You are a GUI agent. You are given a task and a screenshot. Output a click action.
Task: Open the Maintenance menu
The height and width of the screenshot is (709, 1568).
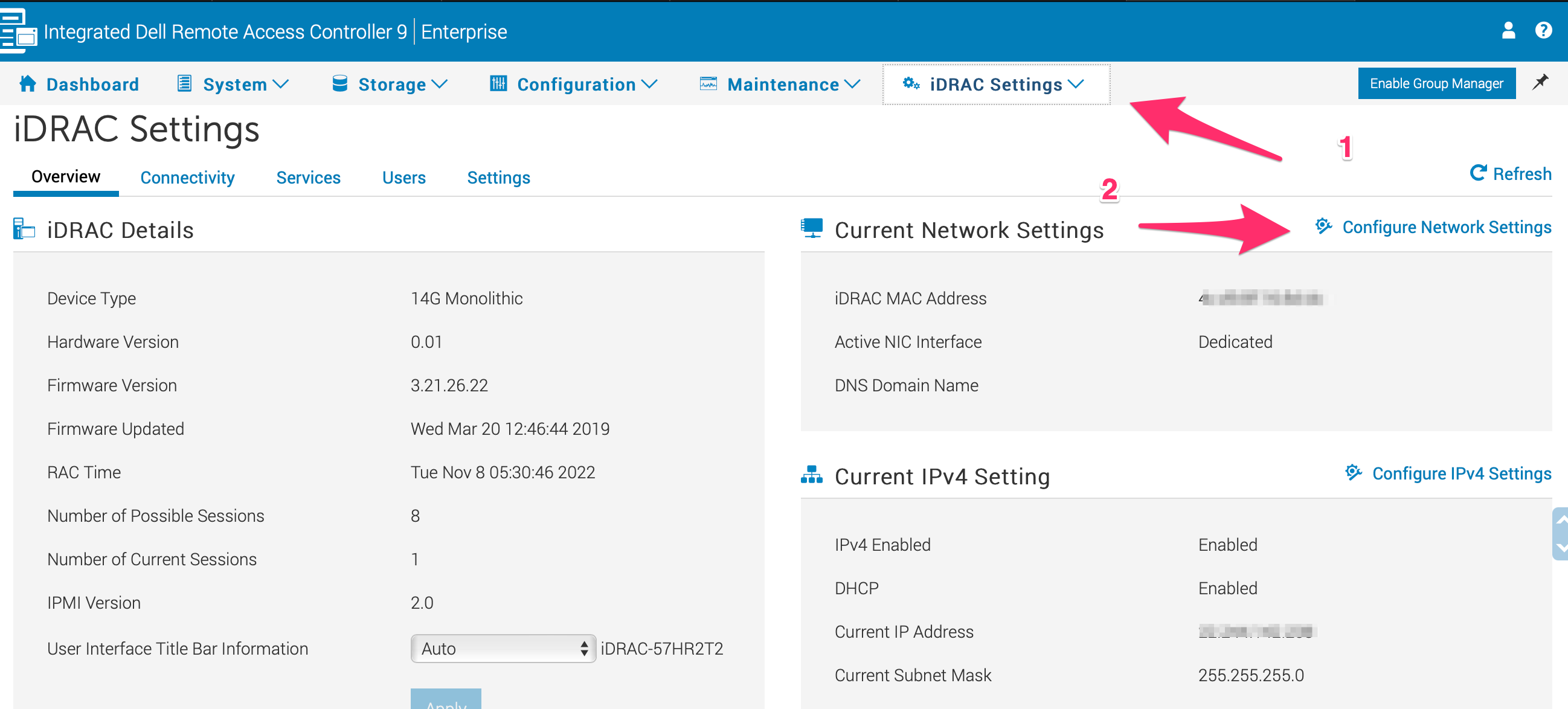tap(780, 84)
